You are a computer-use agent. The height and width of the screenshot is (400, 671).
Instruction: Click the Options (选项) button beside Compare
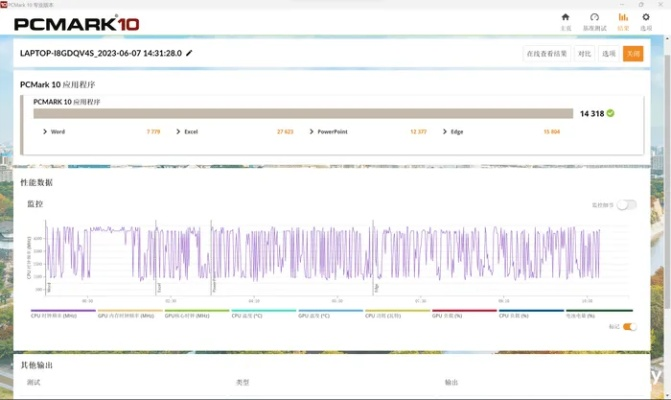click(x=608, y=54)
